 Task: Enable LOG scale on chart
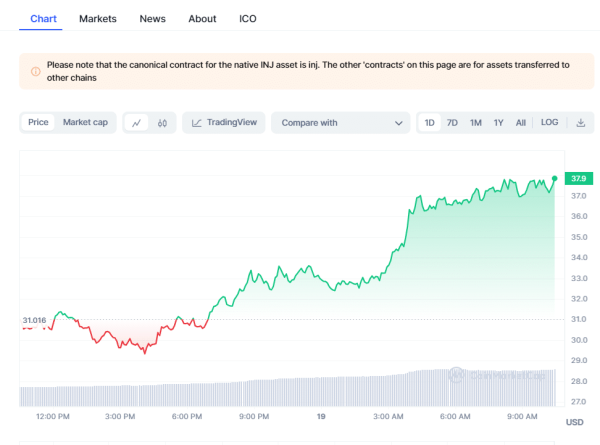(549, 123)
